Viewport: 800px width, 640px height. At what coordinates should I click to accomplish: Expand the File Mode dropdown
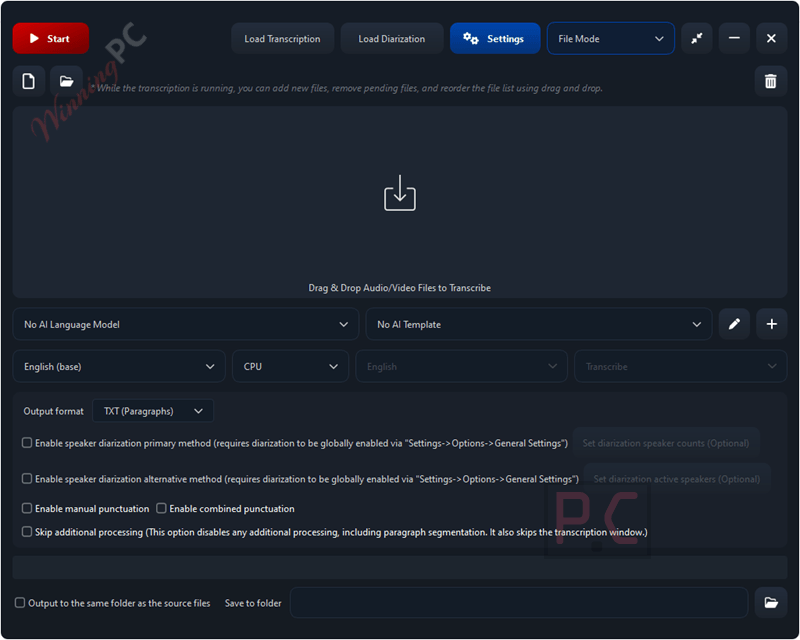click(610, 38)
